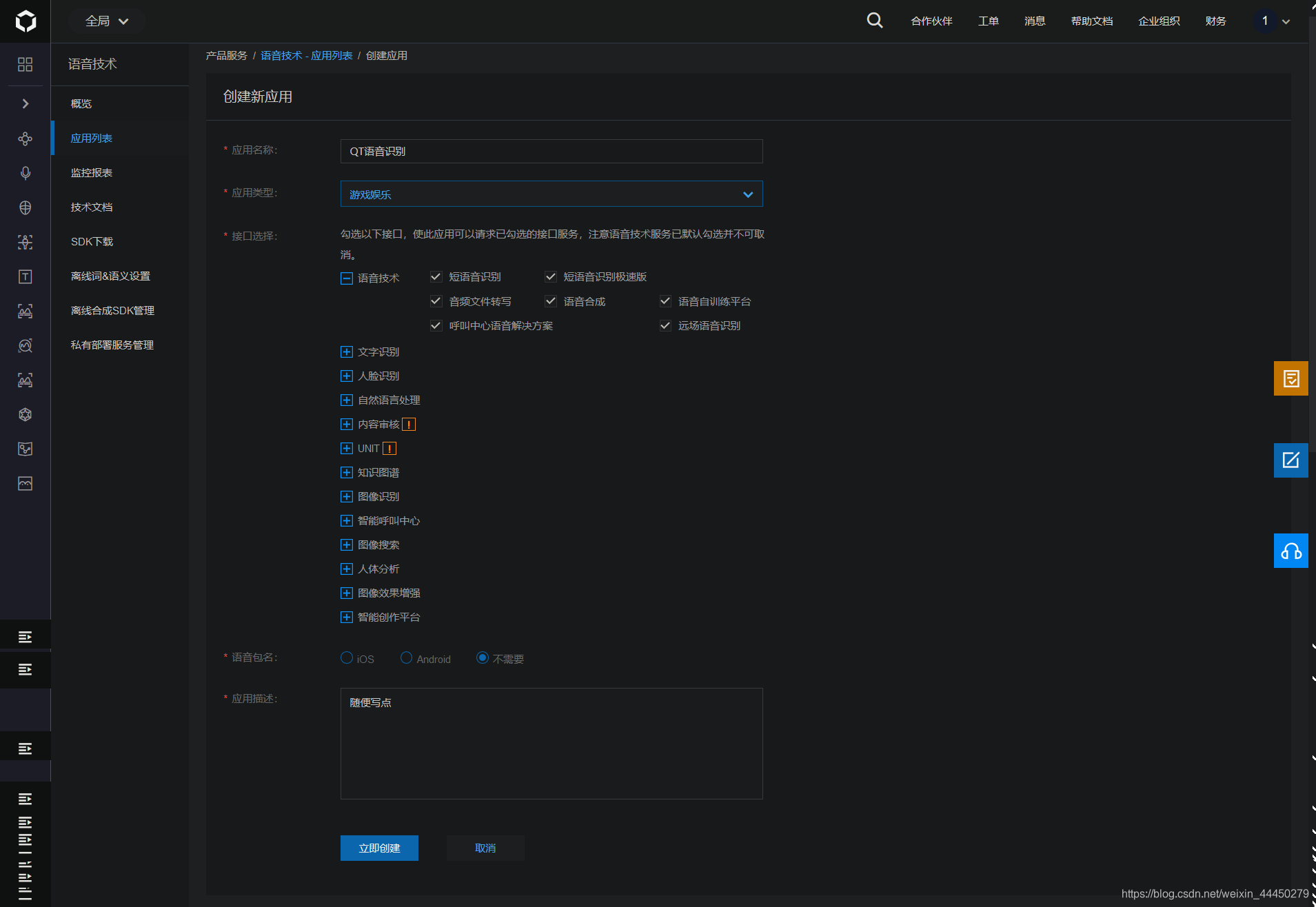The width and height of the screenshot is (1316, 907).
Task: Expand sidebar with the right arrow icon
Action: [x=26, y=103]
